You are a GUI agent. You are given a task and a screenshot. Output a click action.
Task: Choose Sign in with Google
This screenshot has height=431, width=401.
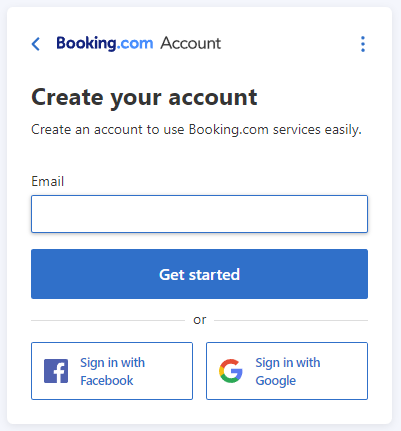pos(287,371)
